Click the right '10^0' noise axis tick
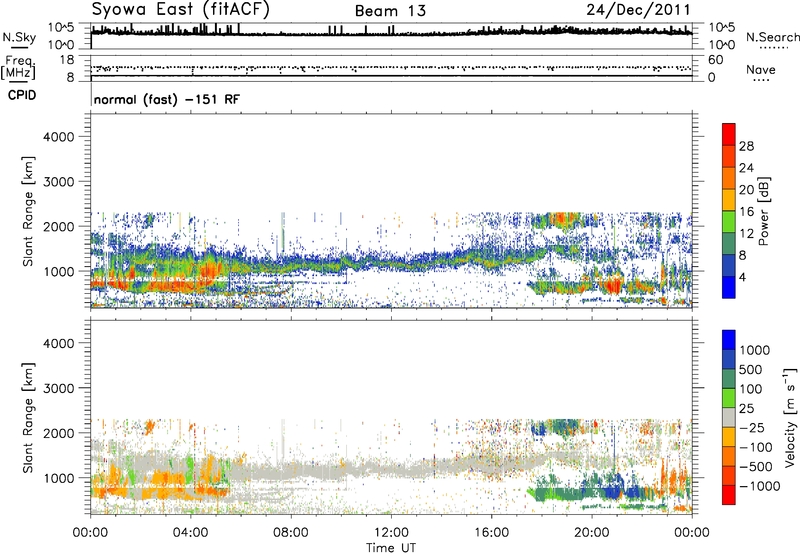800x554 pixels. [721, 45]
